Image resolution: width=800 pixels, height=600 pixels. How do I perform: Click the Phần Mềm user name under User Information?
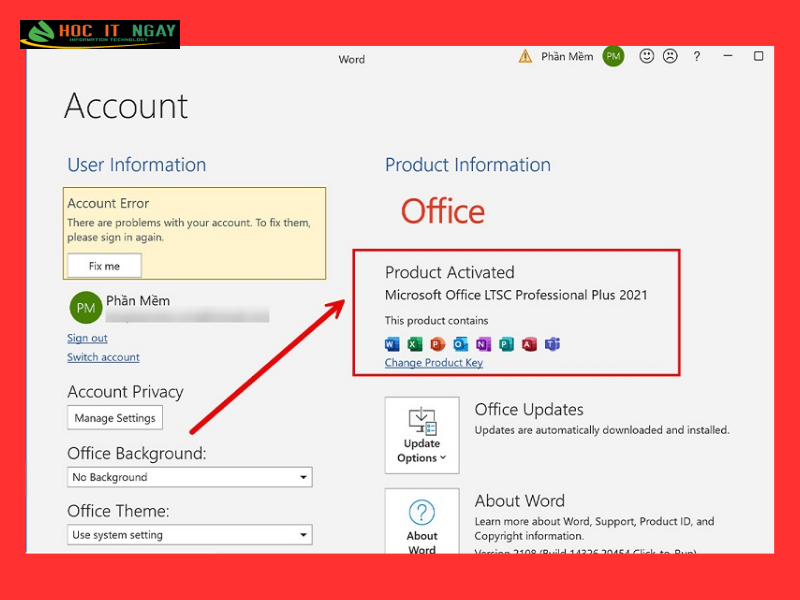coord(138,301)
